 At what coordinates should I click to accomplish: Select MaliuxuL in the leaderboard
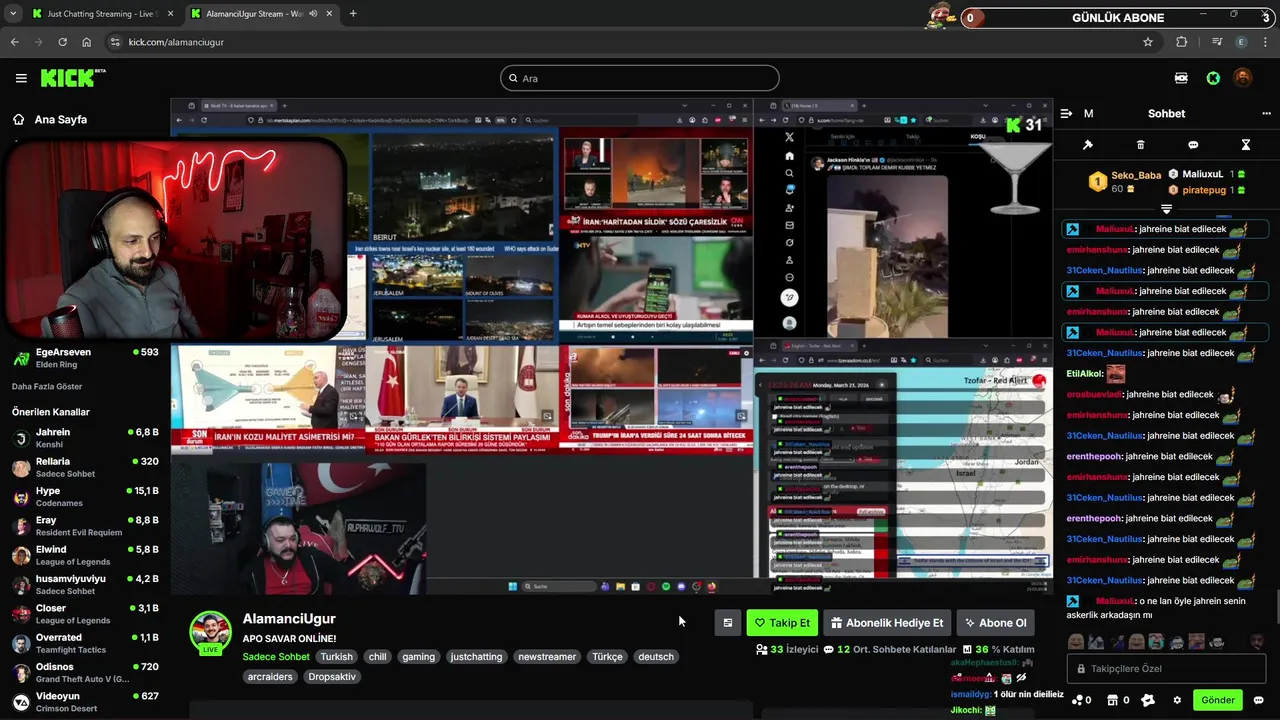[1207, 174]
